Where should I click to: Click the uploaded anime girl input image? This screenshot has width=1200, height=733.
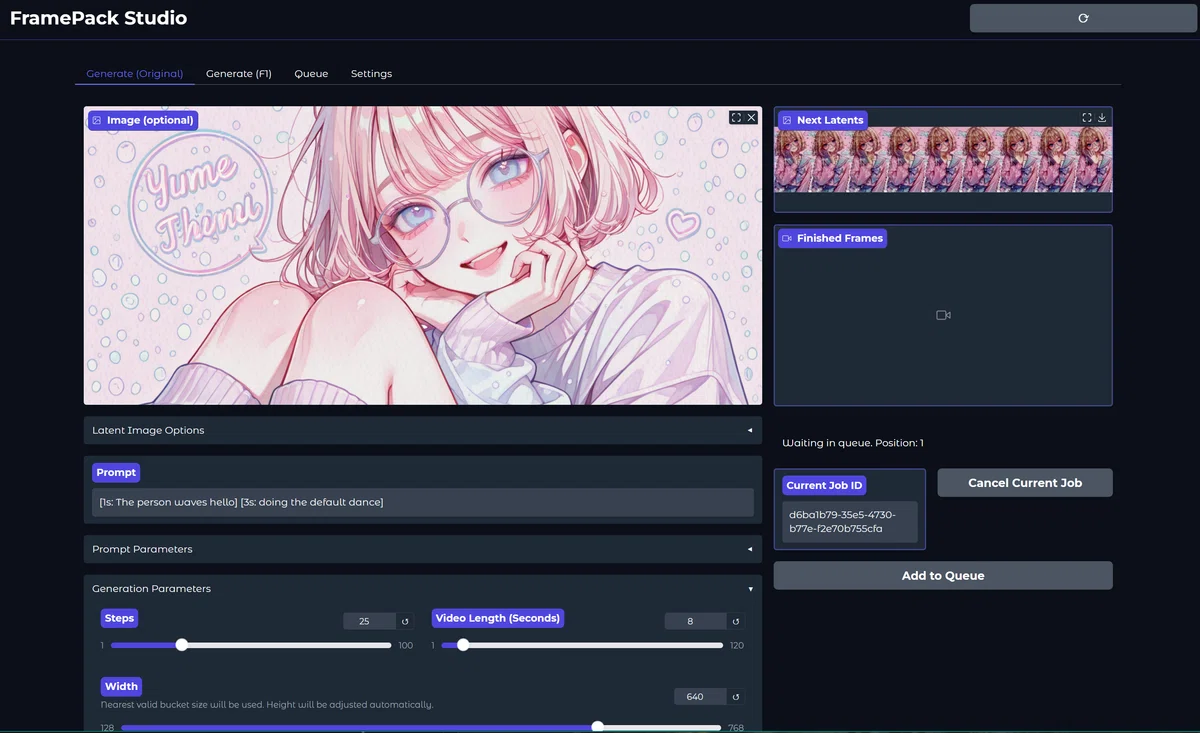point(423,256)
